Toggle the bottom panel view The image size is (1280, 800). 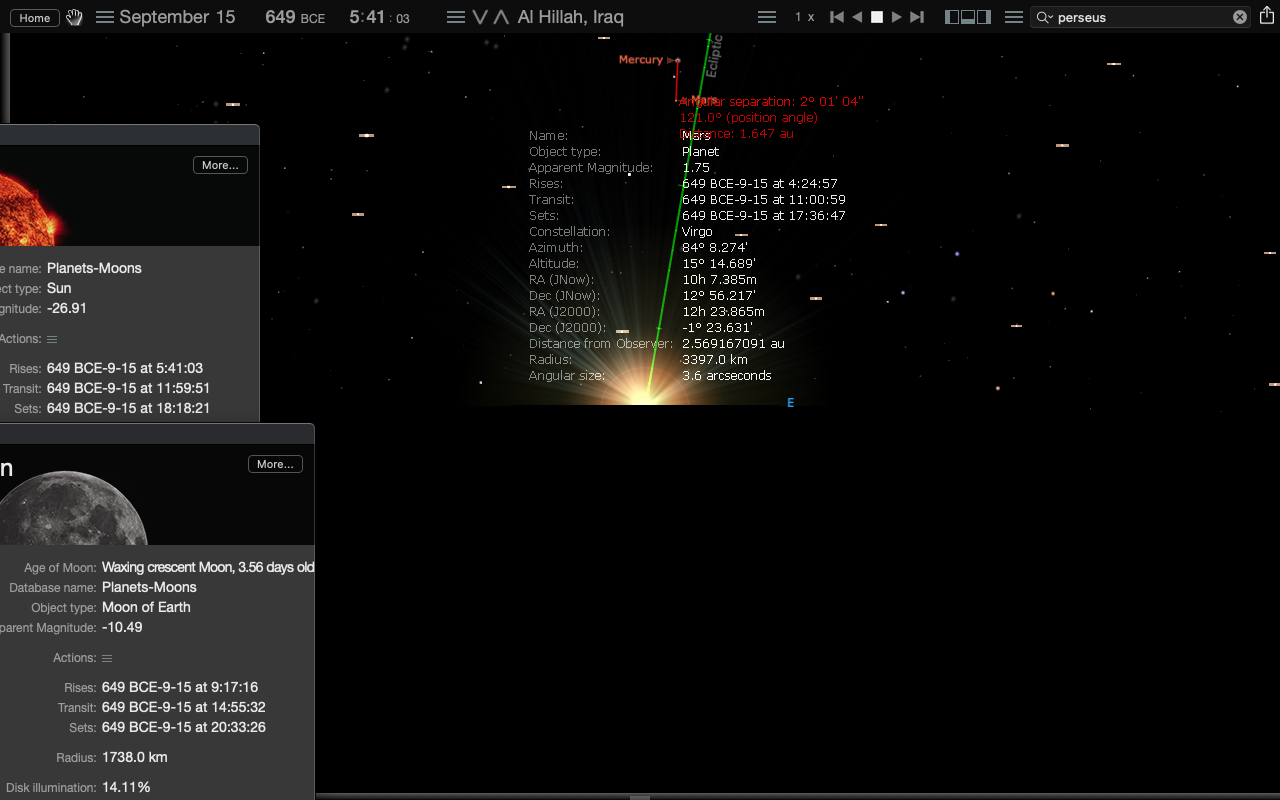(x=968, y=17)
